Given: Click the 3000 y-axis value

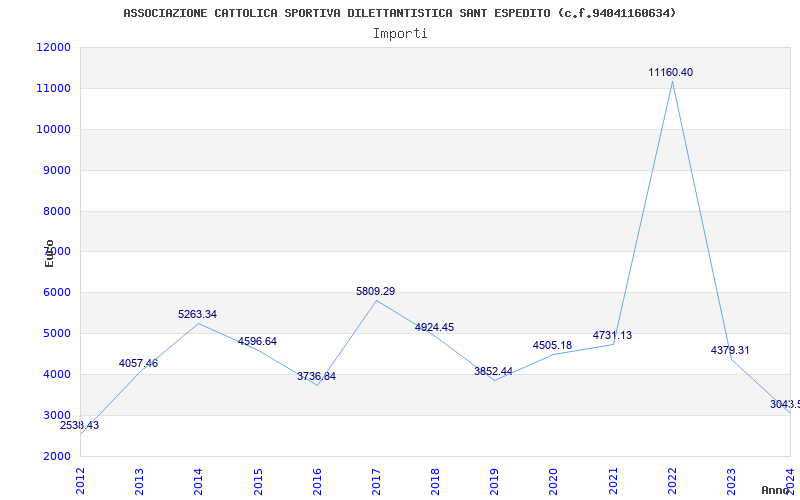Looking at the screenshot, I should (55, 415).
